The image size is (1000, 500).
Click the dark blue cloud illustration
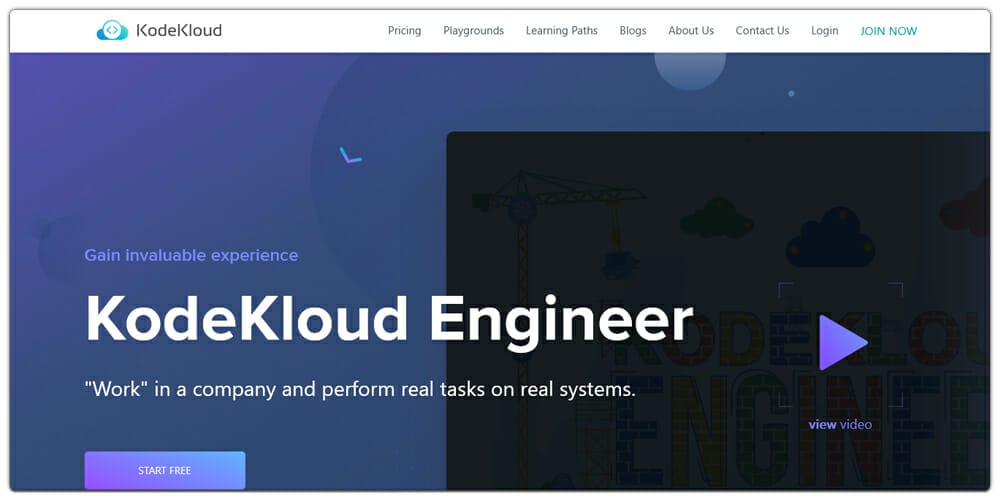tap(830, 240)
